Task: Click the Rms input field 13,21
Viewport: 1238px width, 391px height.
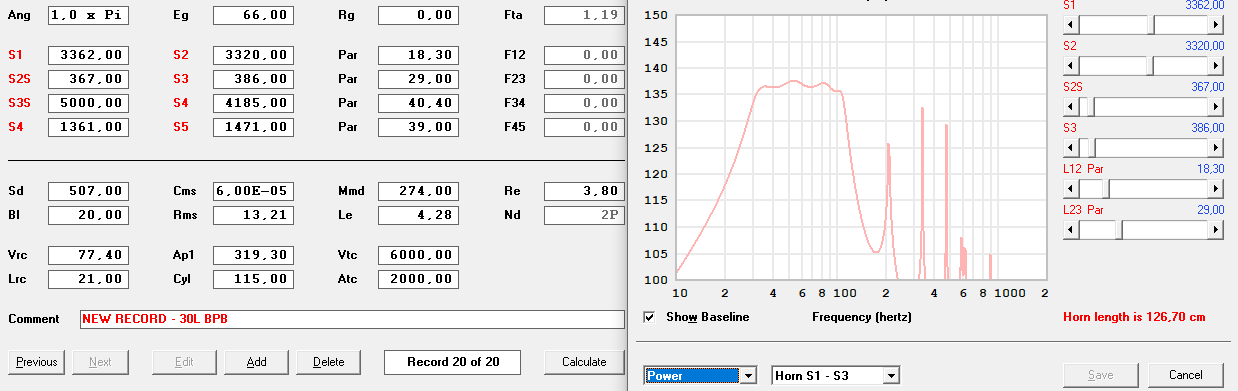Action: tap(253, 215)
